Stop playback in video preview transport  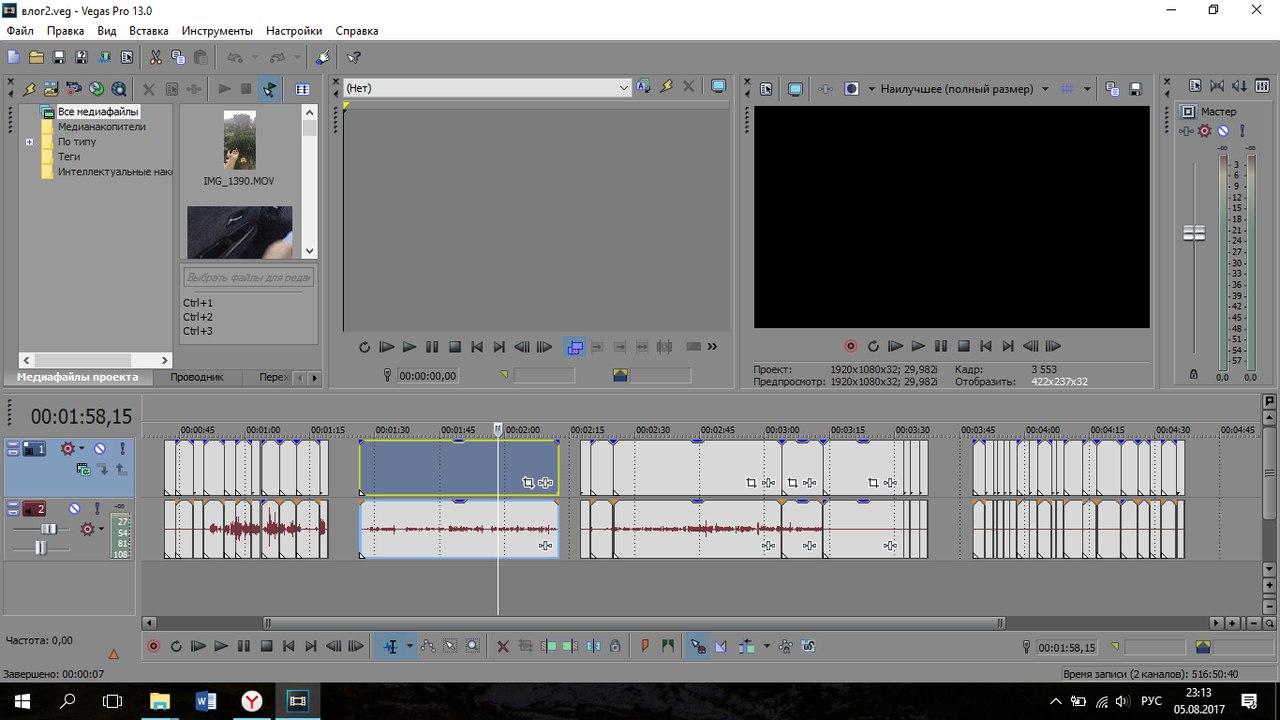[963, 346]
